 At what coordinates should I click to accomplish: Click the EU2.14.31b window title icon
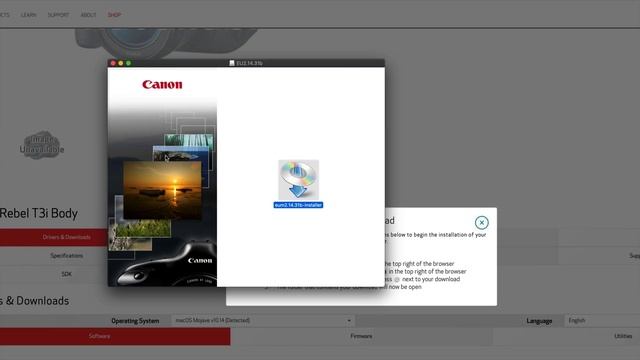(x=232, y=63)
